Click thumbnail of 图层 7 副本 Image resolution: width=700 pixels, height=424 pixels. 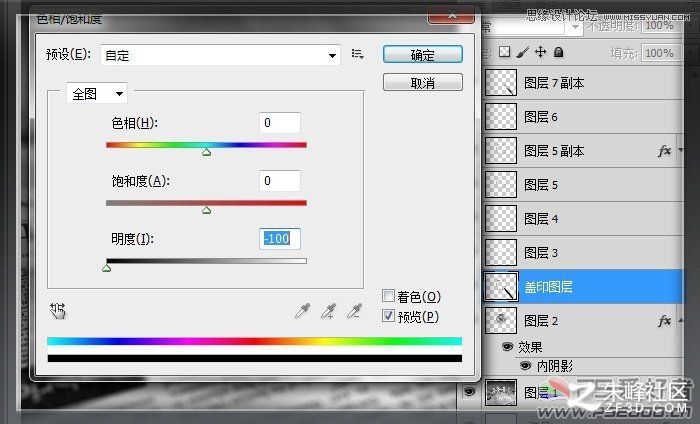[x=501, y=83]
